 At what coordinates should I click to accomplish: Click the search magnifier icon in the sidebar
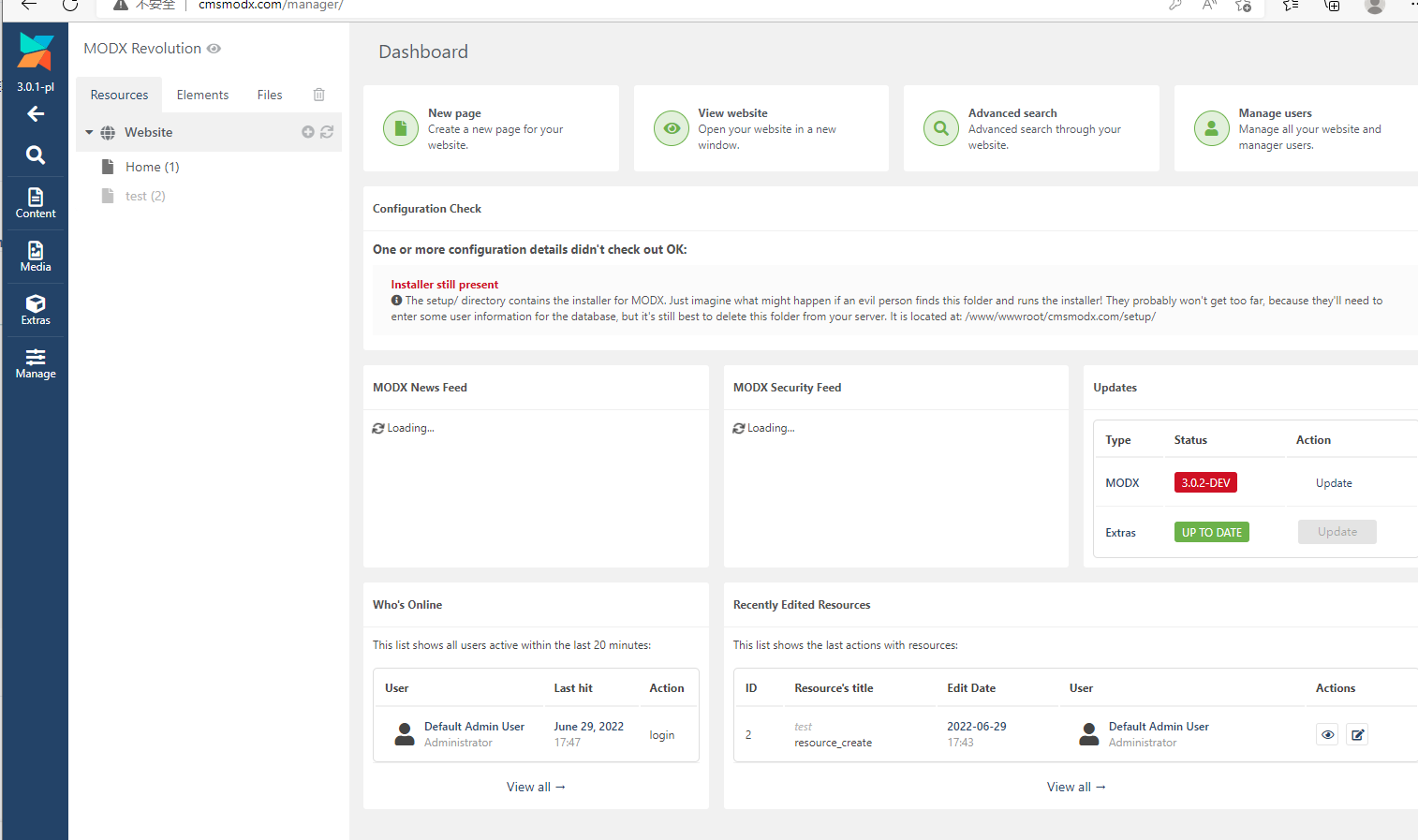pos(36,155)
